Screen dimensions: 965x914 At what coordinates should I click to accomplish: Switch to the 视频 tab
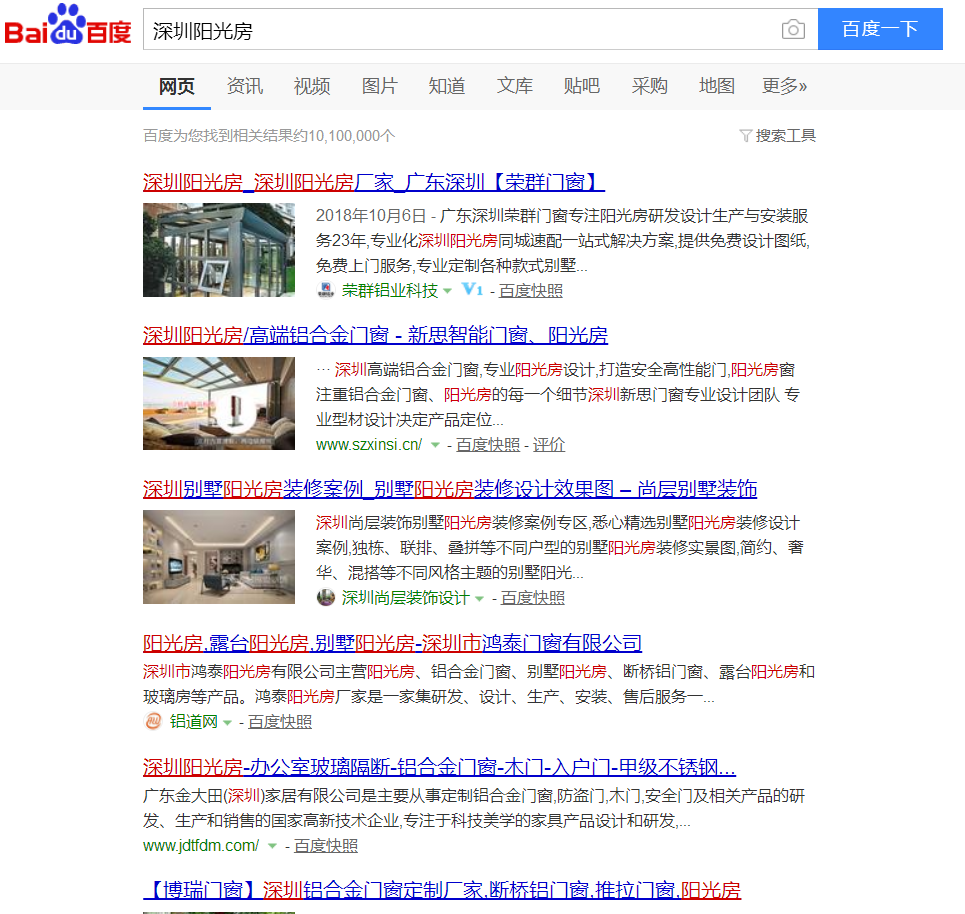pos(312,86)
